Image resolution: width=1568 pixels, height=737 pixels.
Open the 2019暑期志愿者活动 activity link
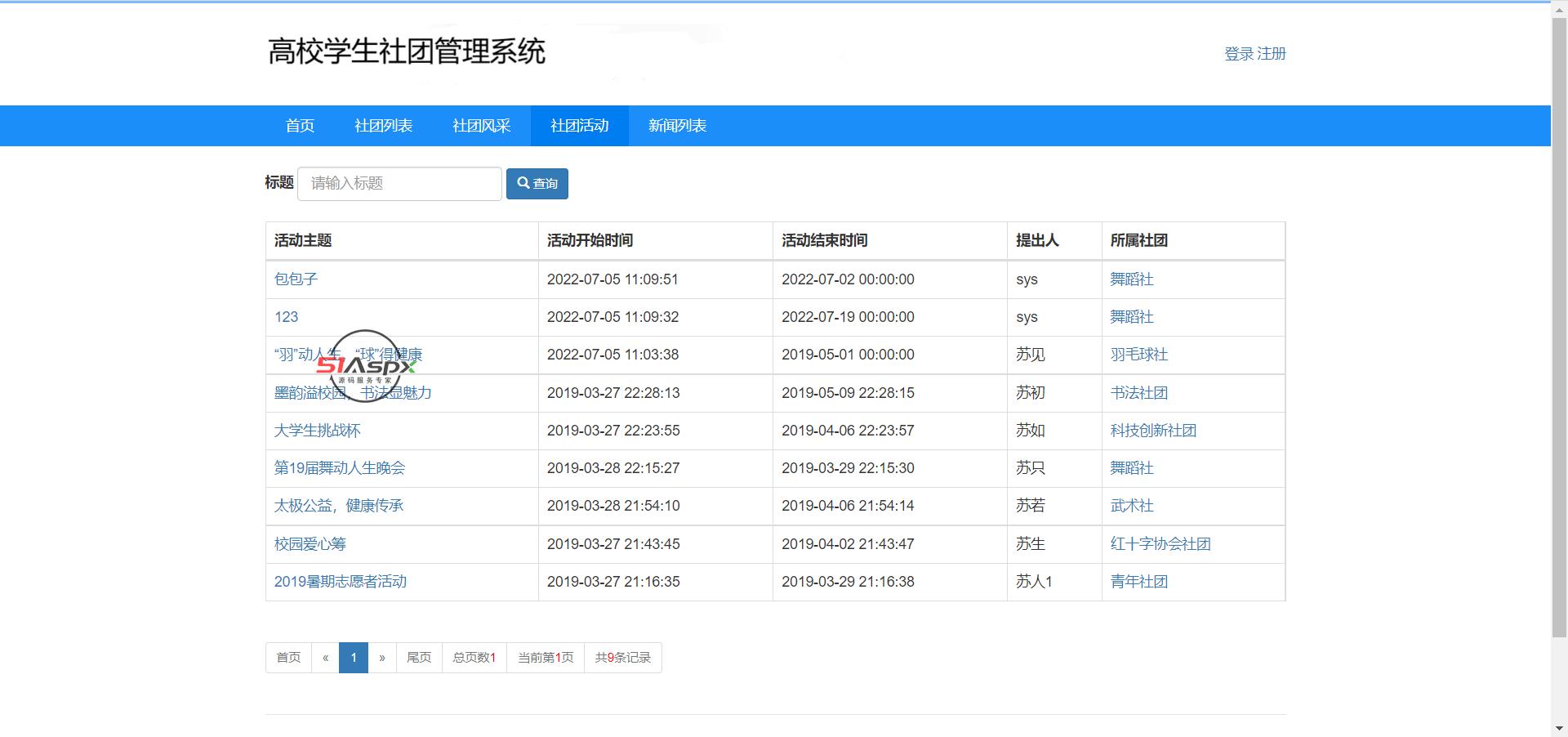coord(340,582)
